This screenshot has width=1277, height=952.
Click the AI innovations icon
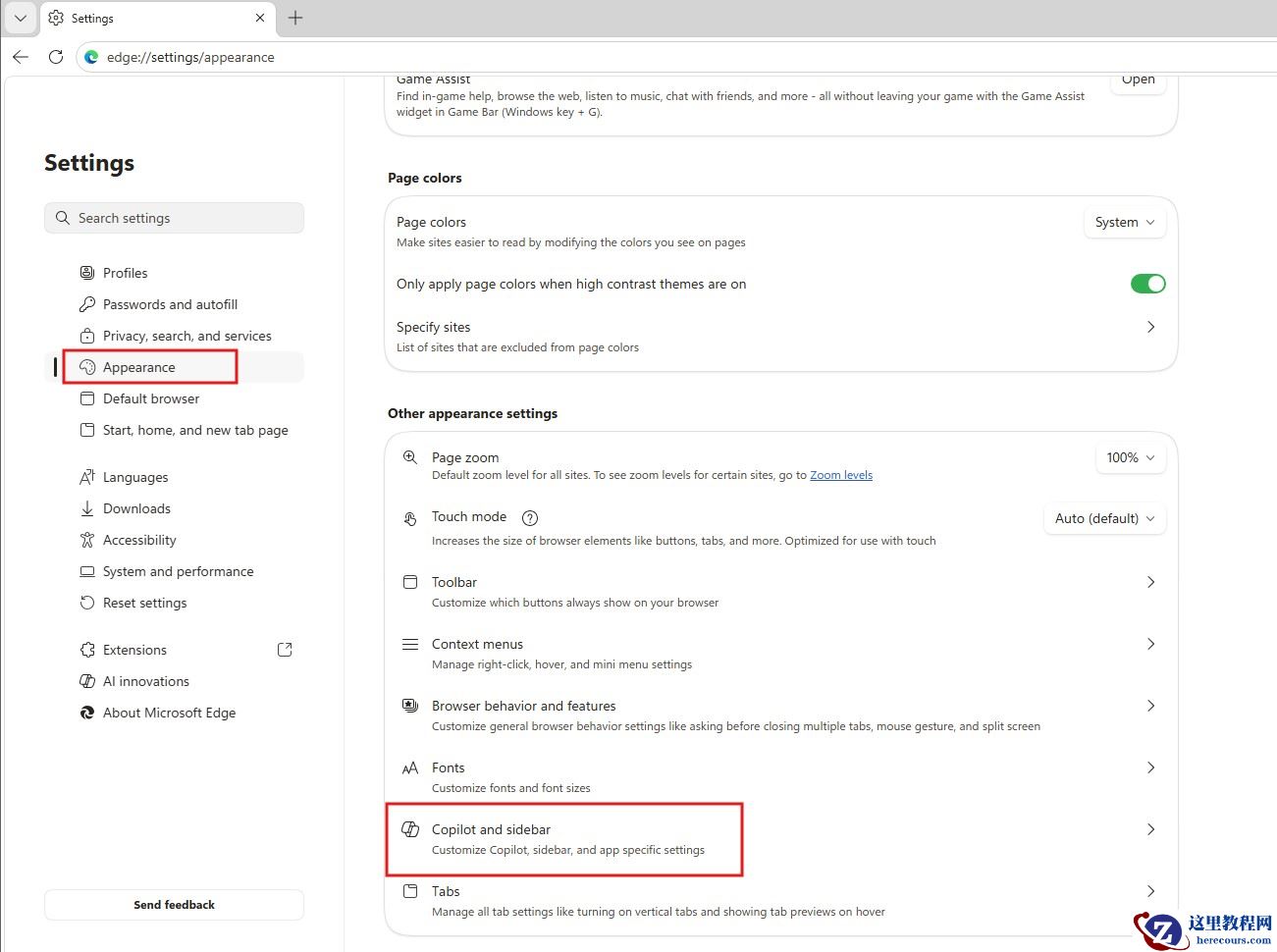coord(87,681)
